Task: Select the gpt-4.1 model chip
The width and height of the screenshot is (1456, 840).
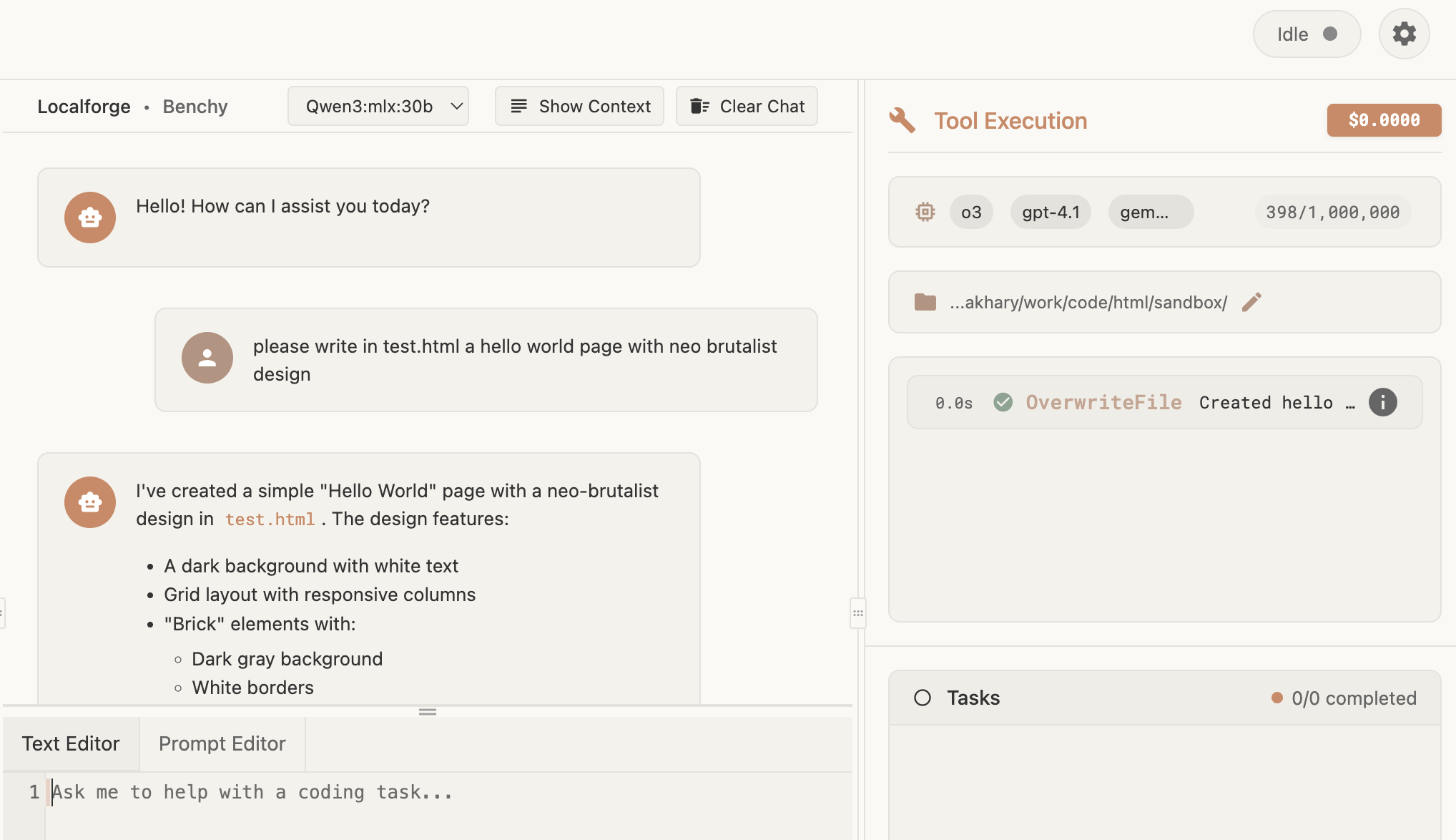Action: point(1051,212)
